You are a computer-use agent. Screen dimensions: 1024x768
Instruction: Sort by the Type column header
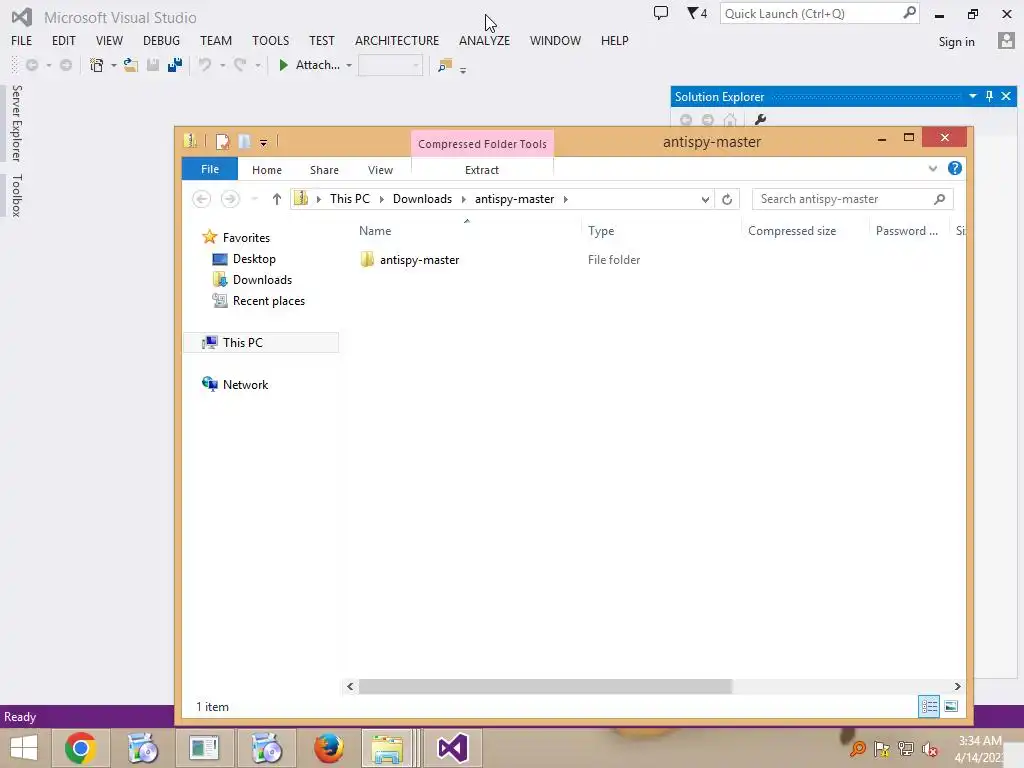point(601,231)
